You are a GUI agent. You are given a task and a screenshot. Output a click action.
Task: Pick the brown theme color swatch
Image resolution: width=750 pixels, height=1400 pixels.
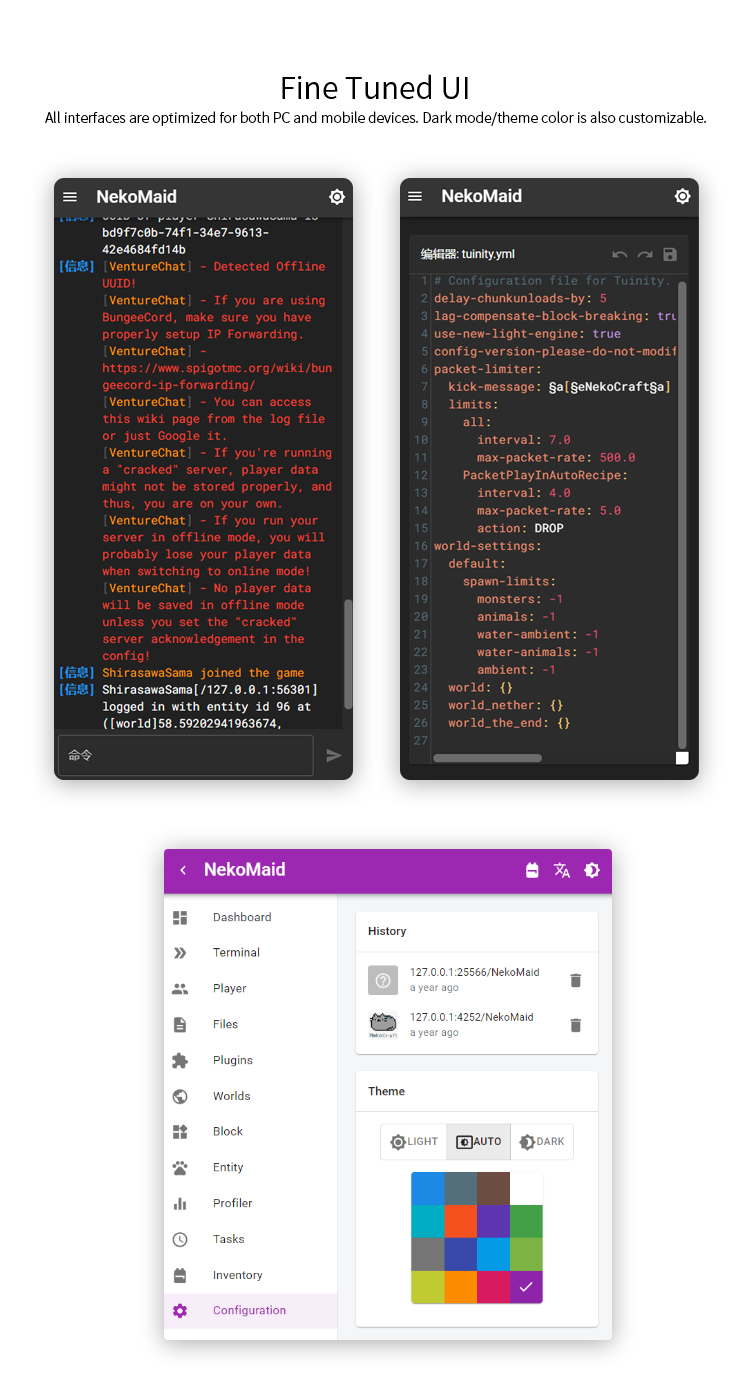(493, 1188)
